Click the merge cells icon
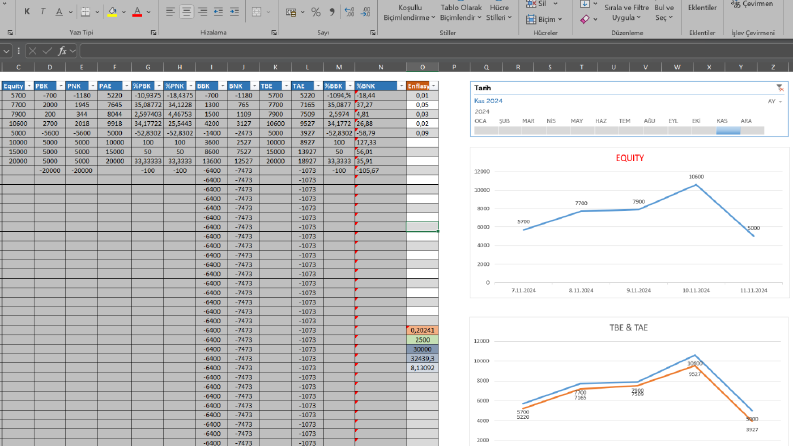The image size is (793, 446). click(x=256, y=12)
